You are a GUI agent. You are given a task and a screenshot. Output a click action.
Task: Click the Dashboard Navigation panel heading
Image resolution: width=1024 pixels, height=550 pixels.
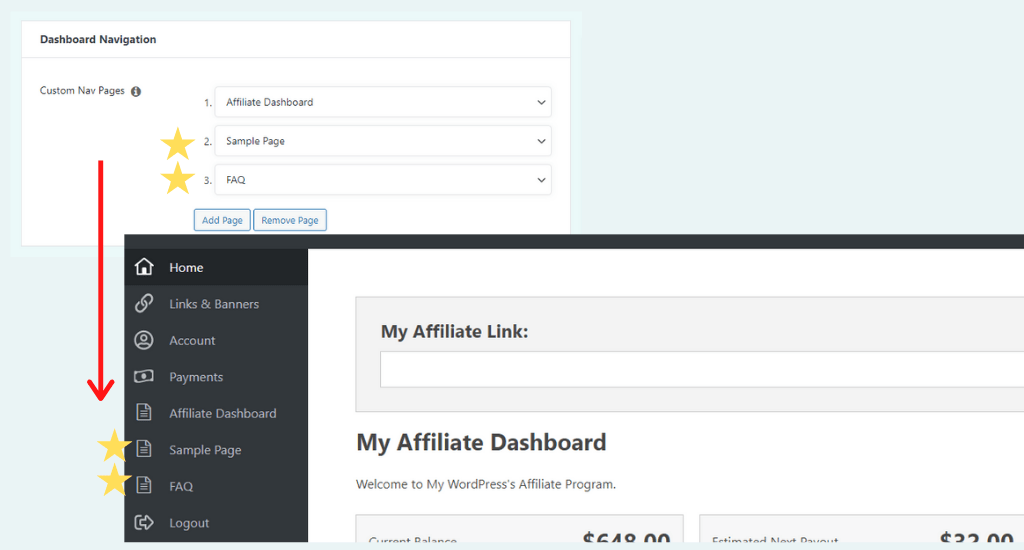(98, 39)
